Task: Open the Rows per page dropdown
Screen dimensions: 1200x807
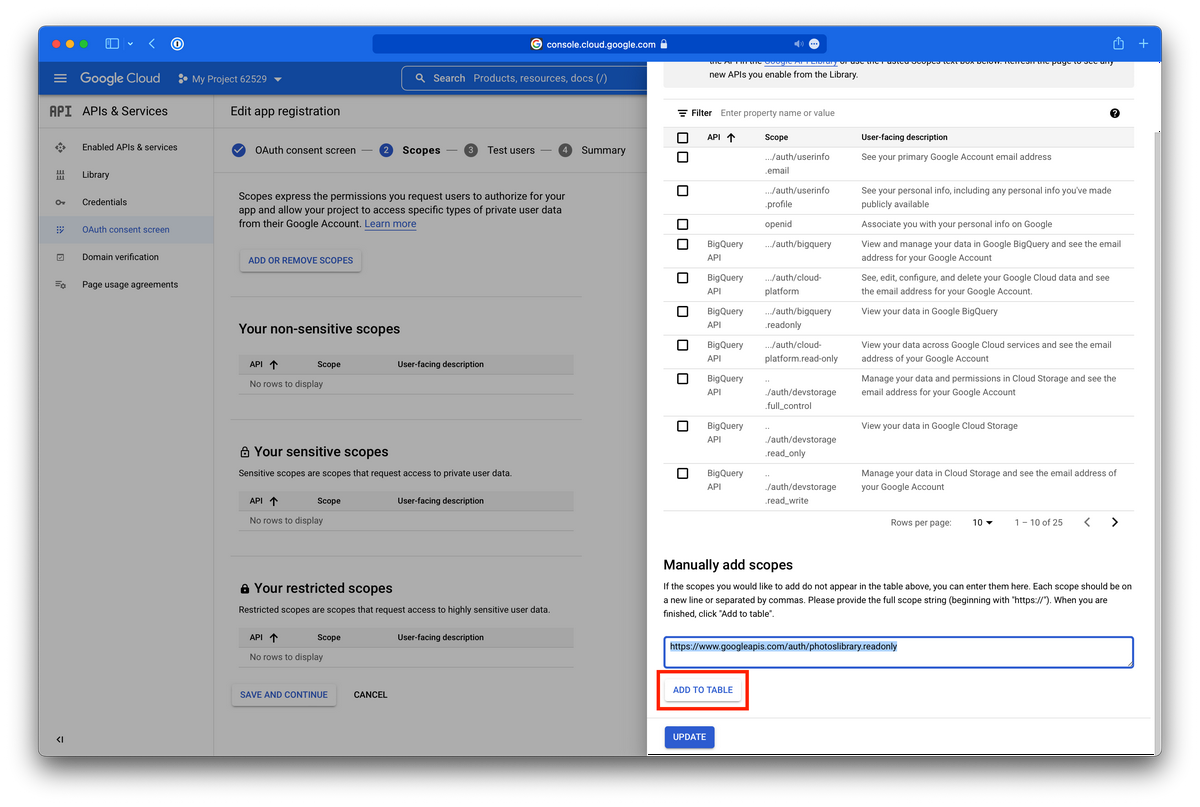Action: (x=983, y=522)
